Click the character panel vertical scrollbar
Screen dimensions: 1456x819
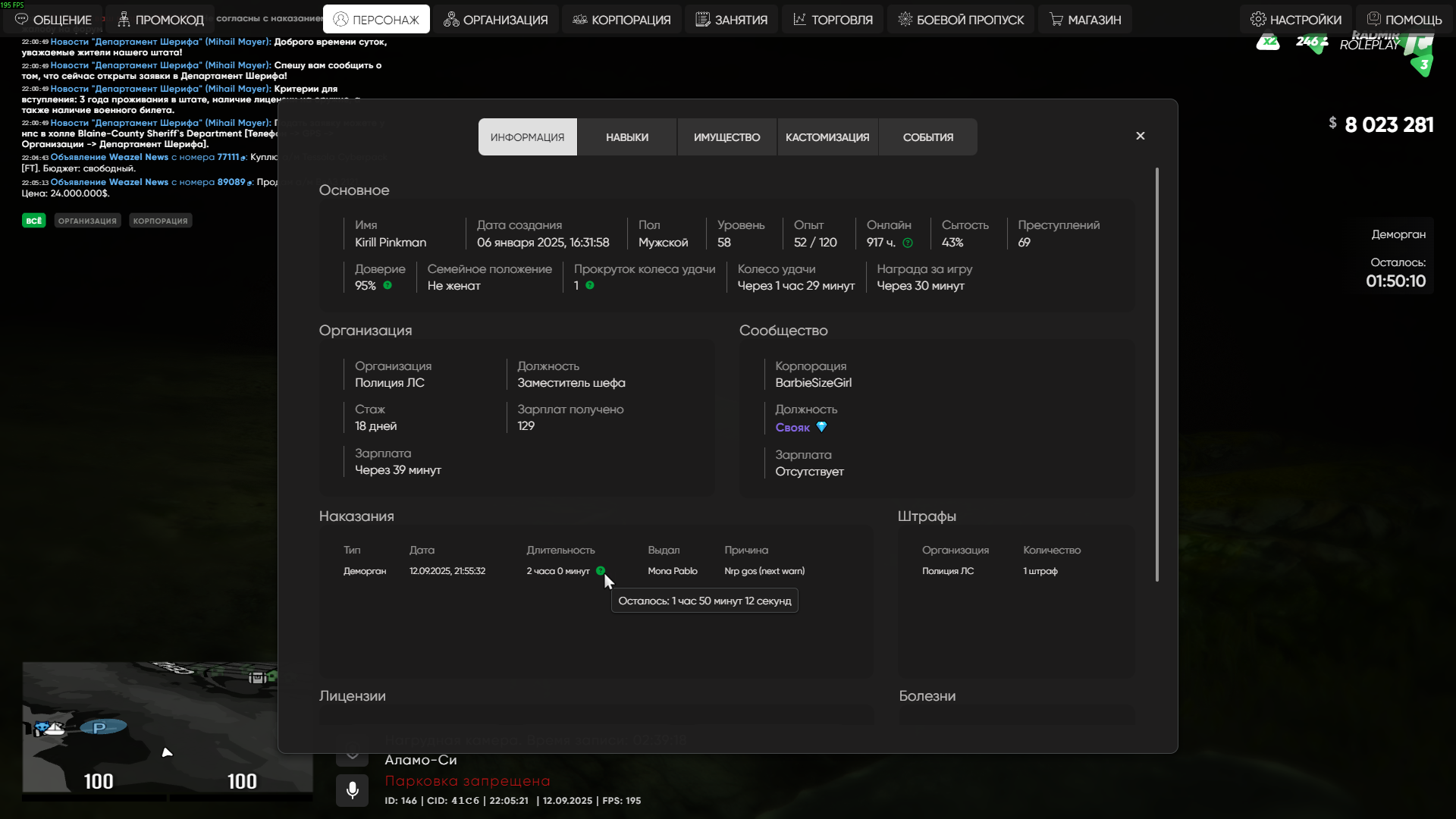click(x=1157, y=375)
